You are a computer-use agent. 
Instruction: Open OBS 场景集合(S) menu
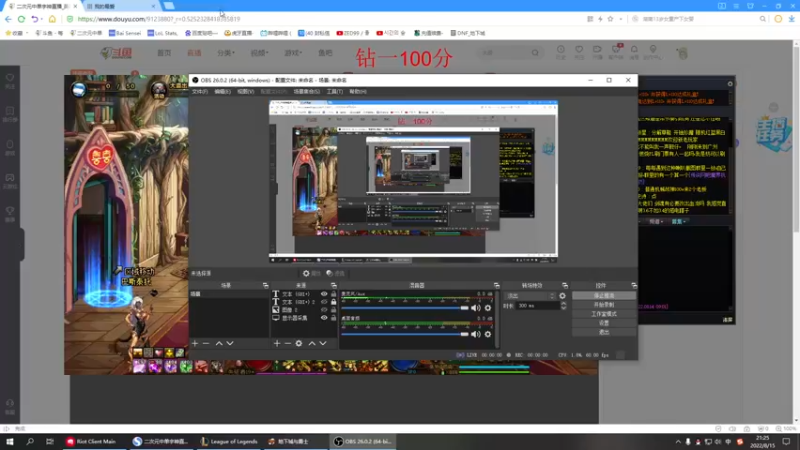pos(307,92)
